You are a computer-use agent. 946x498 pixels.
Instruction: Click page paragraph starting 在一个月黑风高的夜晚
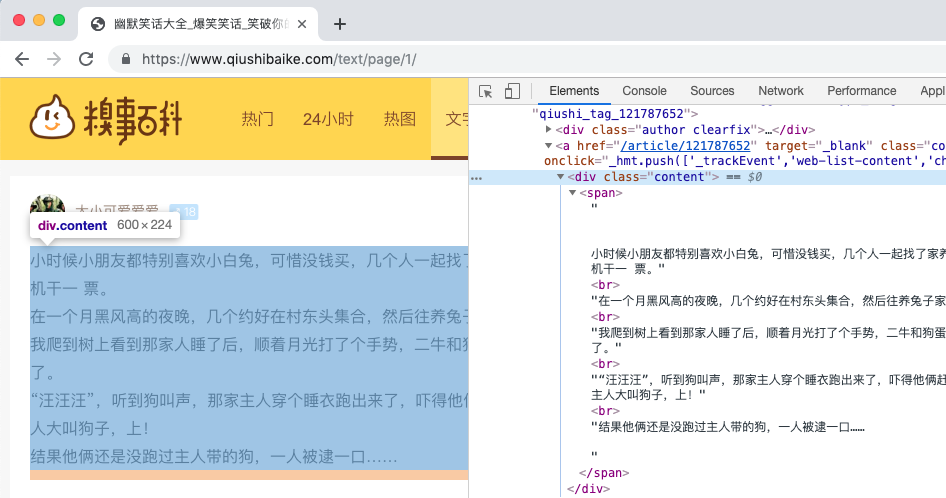[x=249, y=316]
